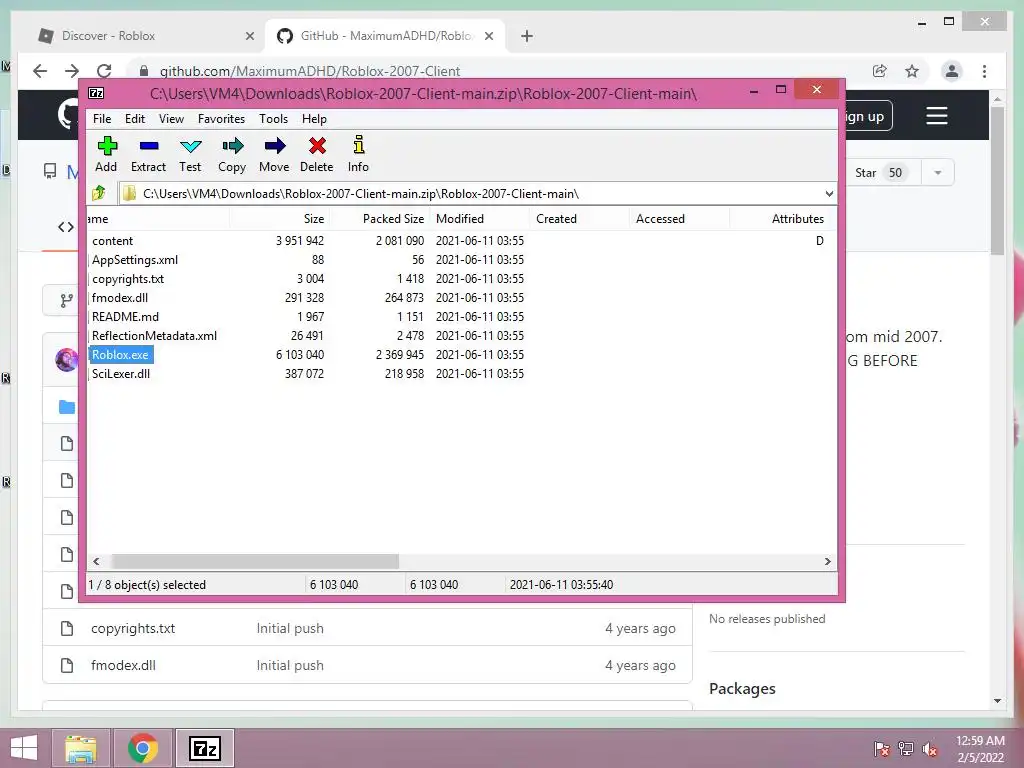Bookmark this page with the star icon
Image resolution: width=1024 pixels, height=768 pixels.
(912, 71)
